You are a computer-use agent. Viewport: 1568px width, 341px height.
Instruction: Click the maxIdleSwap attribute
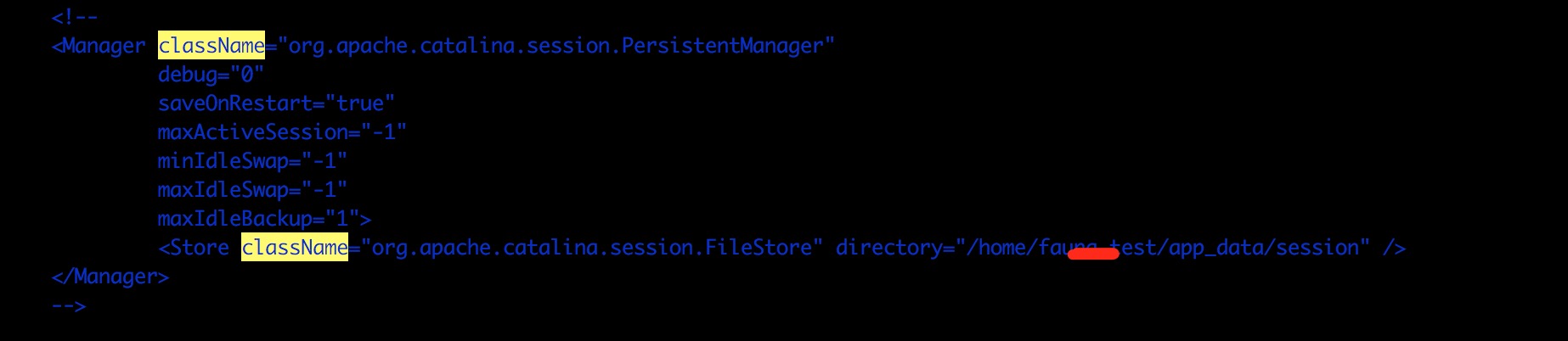pos(228,190)
